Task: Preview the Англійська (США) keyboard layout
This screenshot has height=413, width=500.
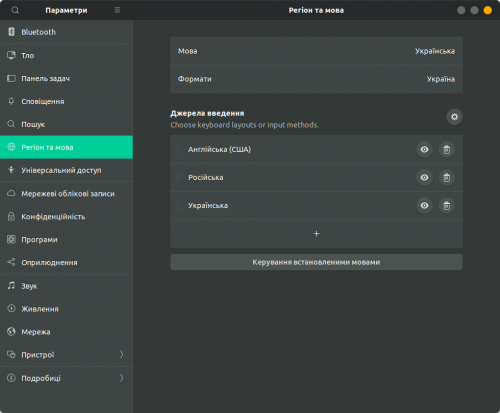Action: click(424, 149)
